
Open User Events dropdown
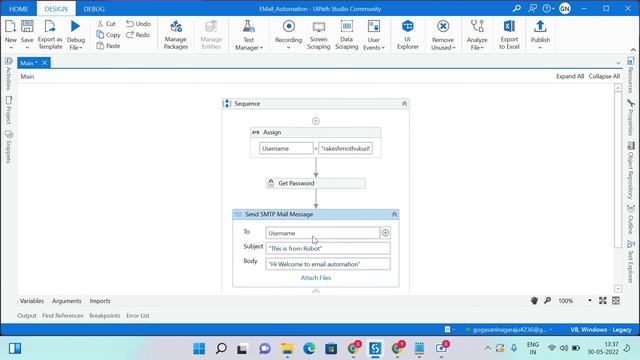click(373, 35)
